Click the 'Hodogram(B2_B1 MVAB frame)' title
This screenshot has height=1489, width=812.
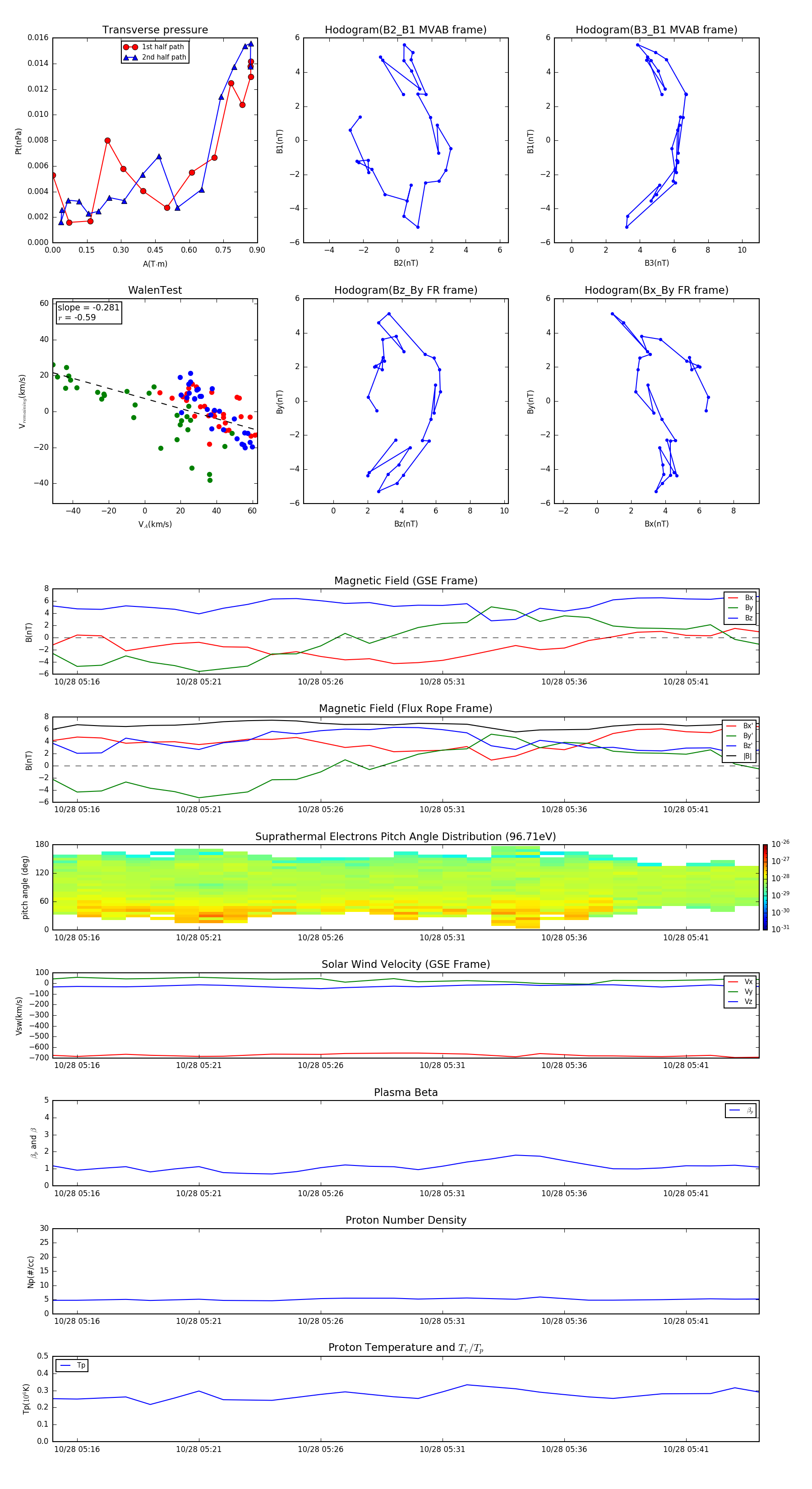coord(406,30)
